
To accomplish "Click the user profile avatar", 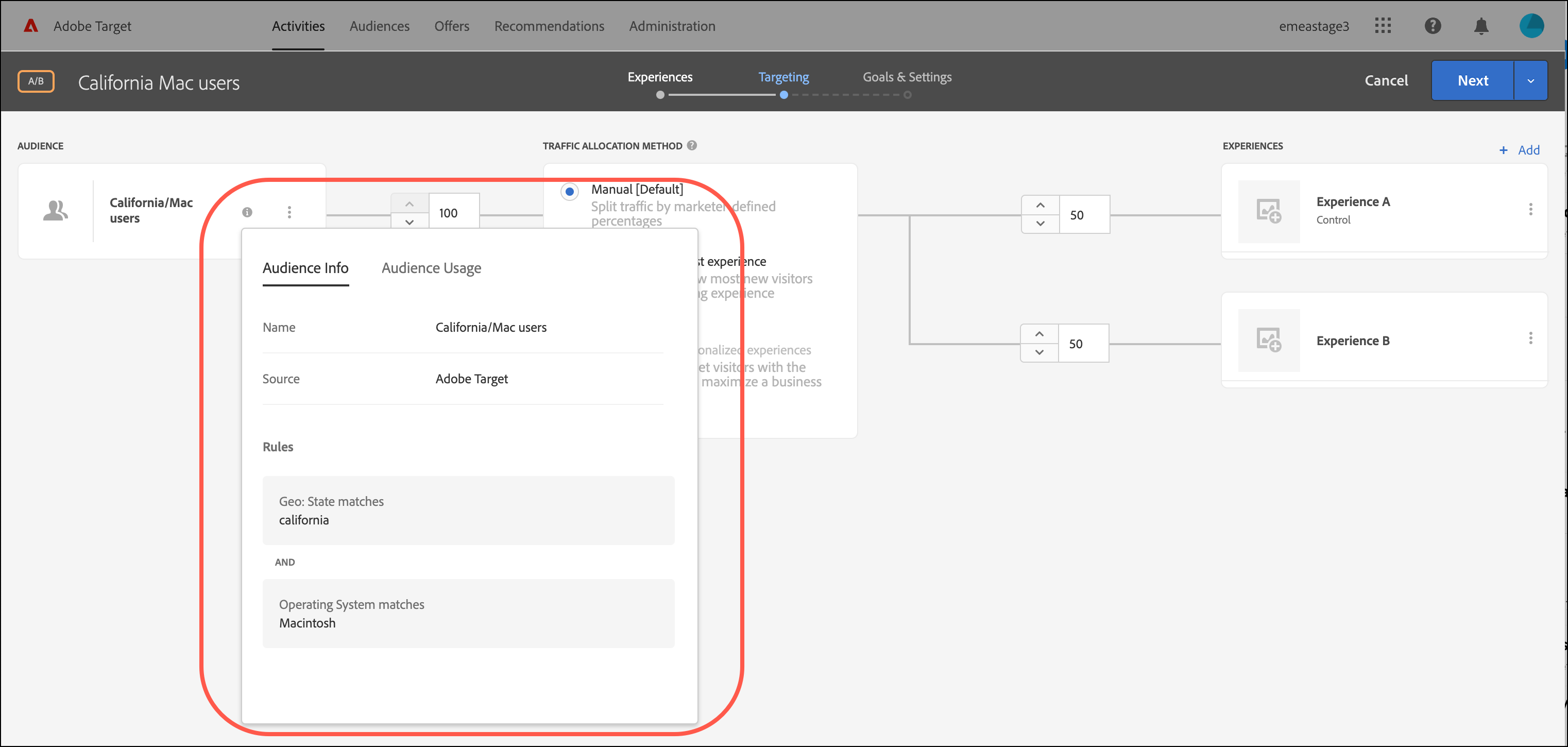I will coord(1531,26).
